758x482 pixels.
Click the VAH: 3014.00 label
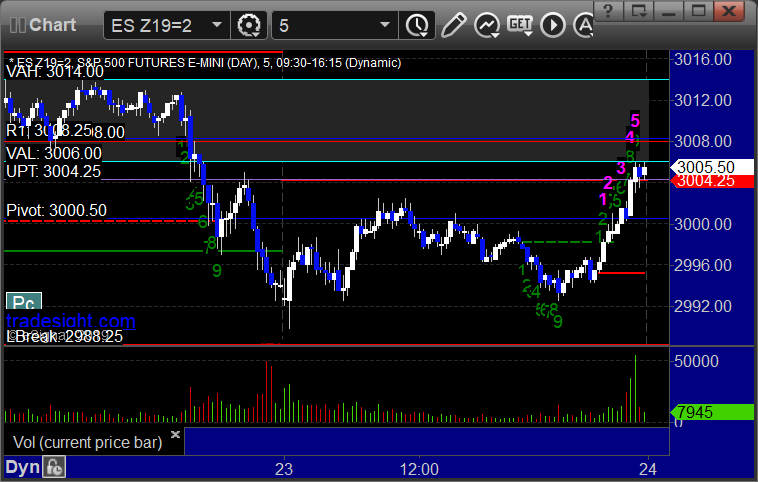tap(55, 72)
